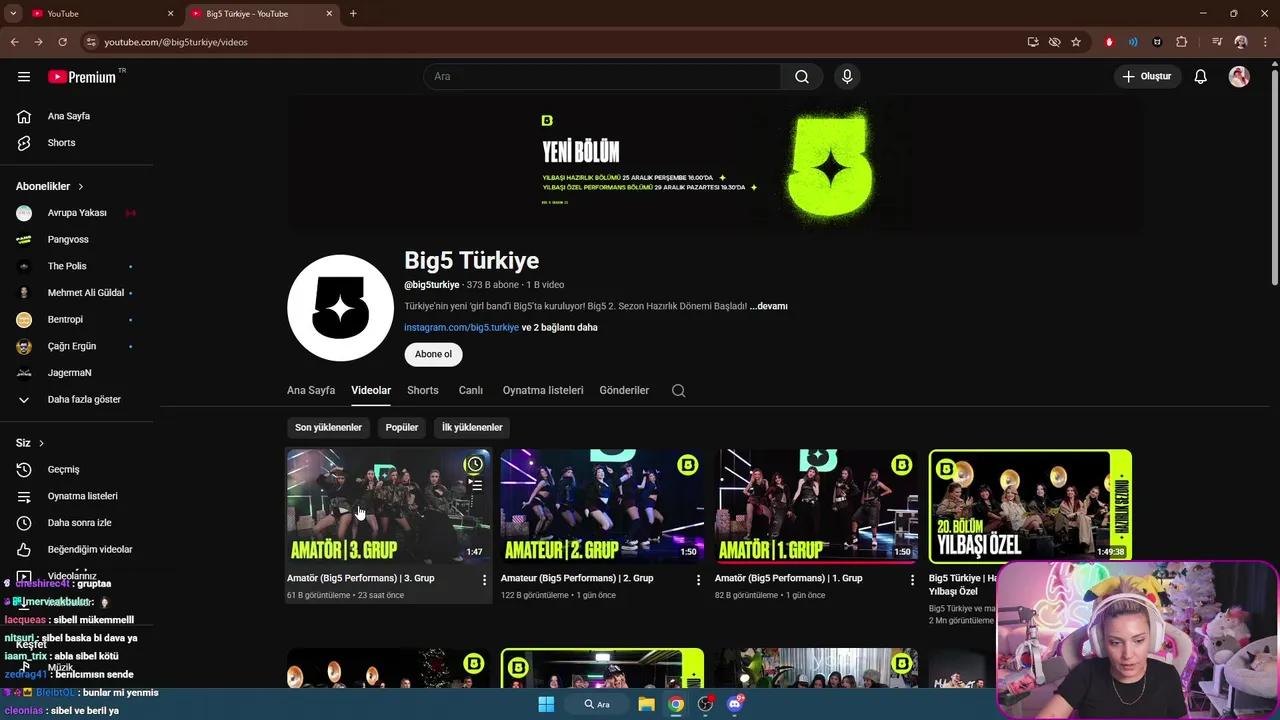Open instagram.com/big5.turkiye link
1280x720 pixels.
pyautogui.click(x=461, y=327)
